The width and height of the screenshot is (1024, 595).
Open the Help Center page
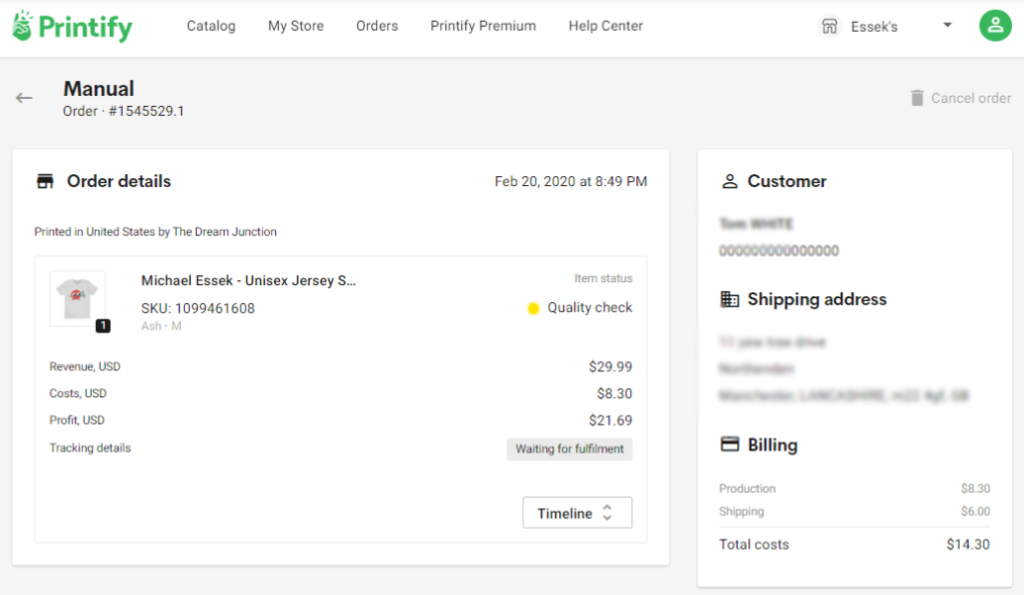(x=605, y=26)
